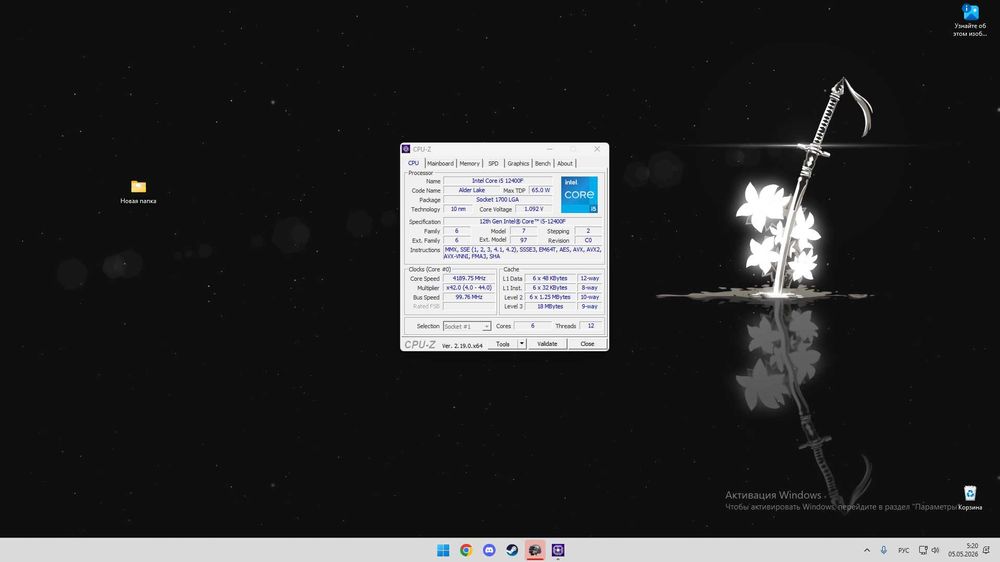Switch to the Graphics tab
The width and height of the screenshot is (1000, 562).
(518, 163)
